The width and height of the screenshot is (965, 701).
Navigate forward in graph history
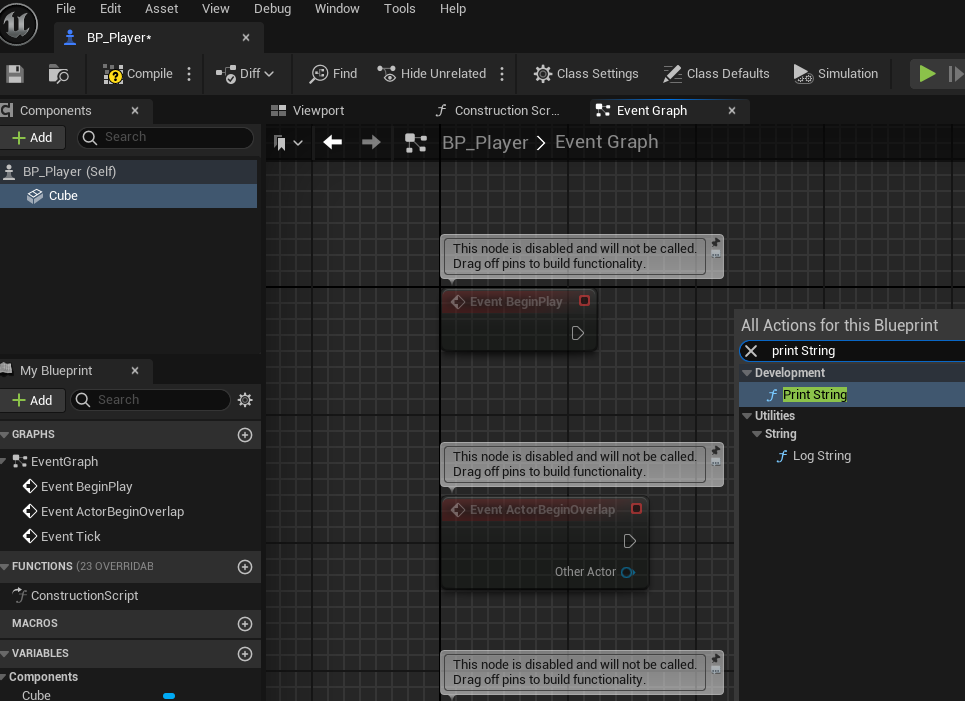(x=371, y=143)
